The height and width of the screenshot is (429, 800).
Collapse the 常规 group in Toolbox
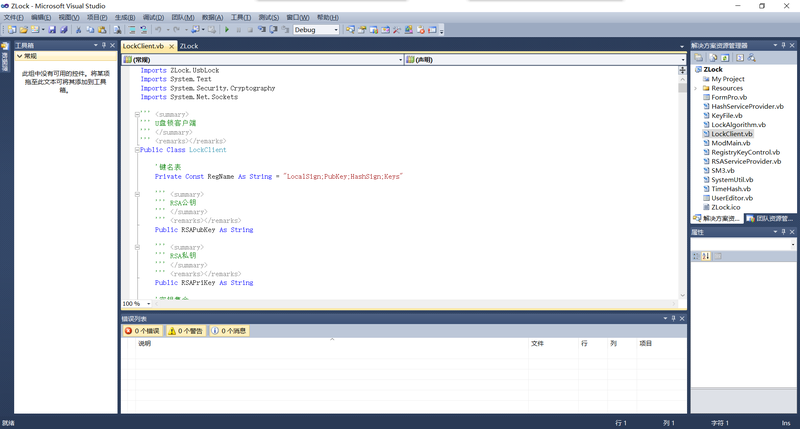tap(19, 56)
